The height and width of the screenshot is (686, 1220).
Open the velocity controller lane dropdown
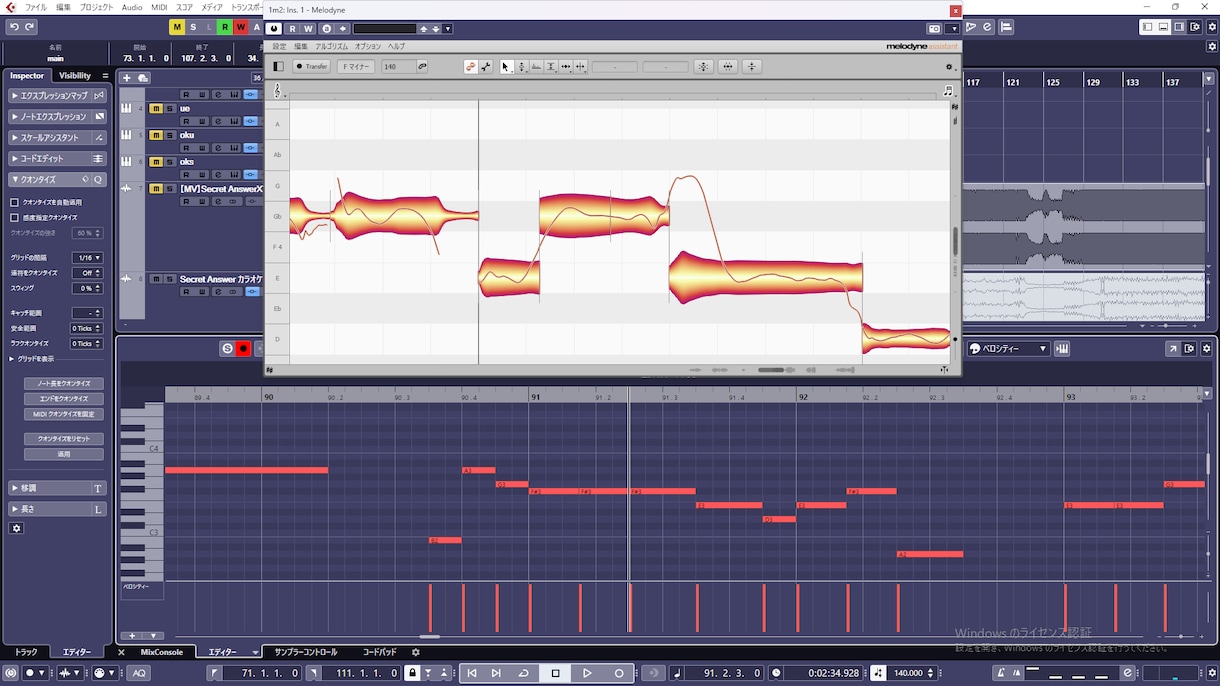[1008, 349]
